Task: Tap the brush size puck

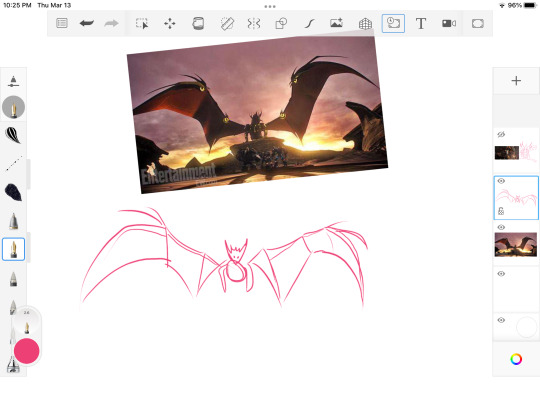Action: click(x=27, y=322)
